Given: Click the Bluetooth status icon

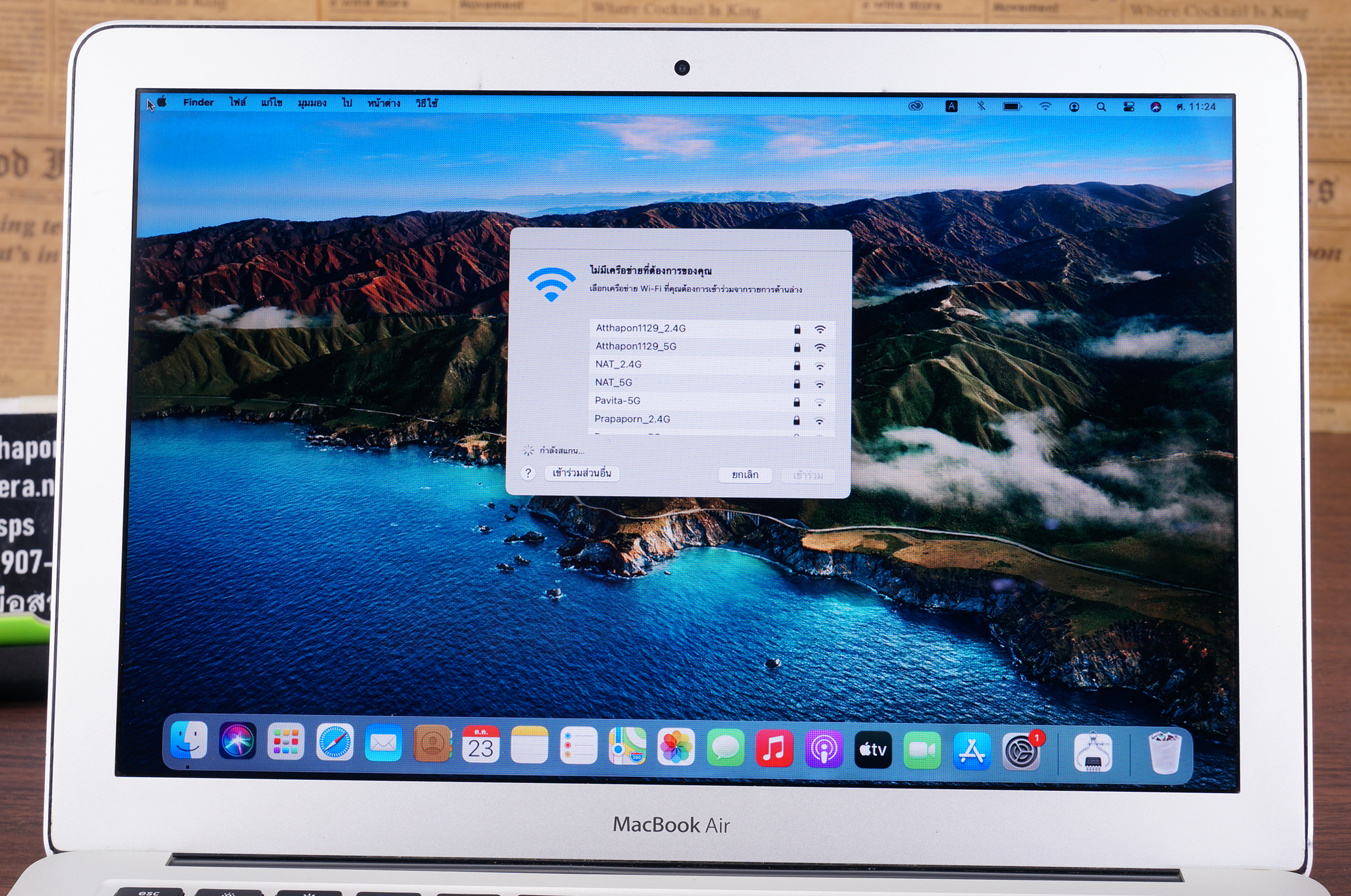Looking at the screenshot, I should [x=981, y=106].
